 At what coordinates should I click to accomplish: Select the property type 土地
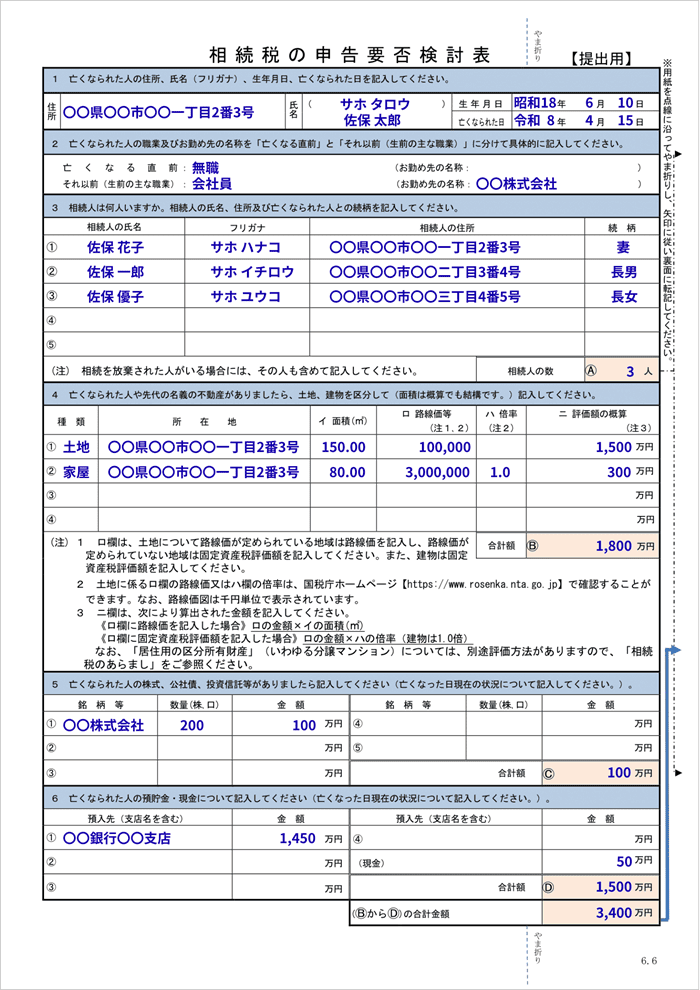coord(76,448)
